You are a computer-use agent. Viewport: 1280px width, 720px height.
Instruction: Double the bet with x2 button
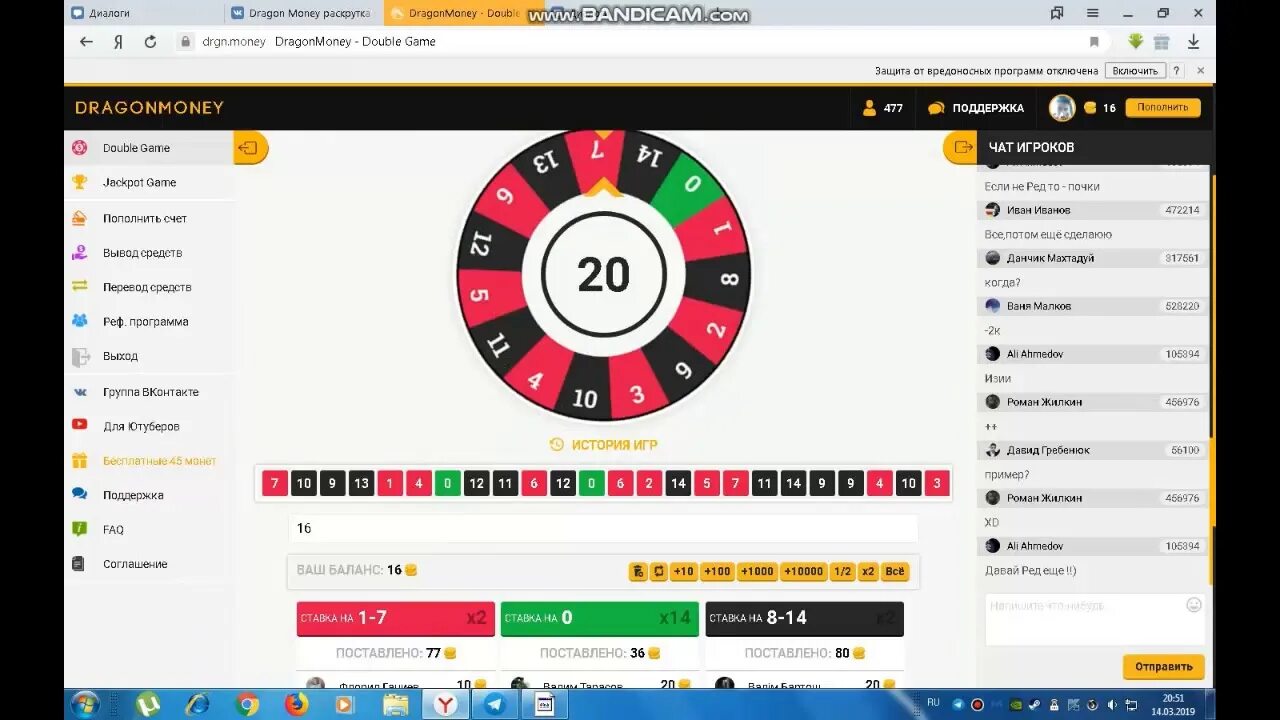coord(867,572)
